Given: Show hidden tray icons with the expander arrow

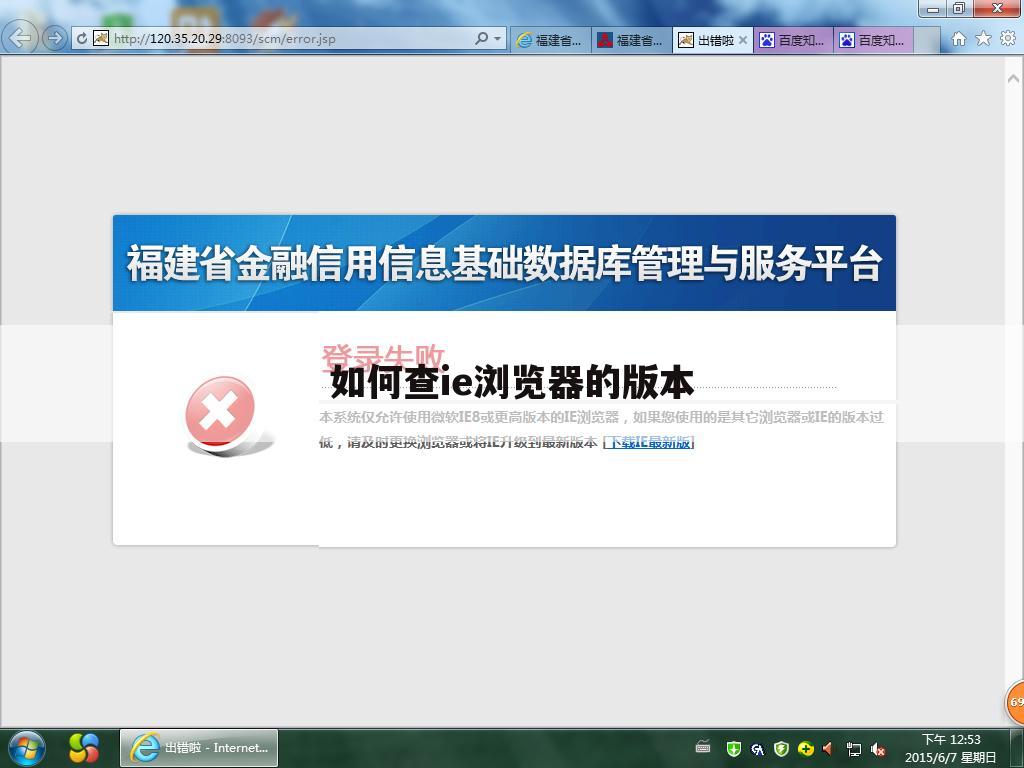Looking at the screenshot, I should [692, 748].
